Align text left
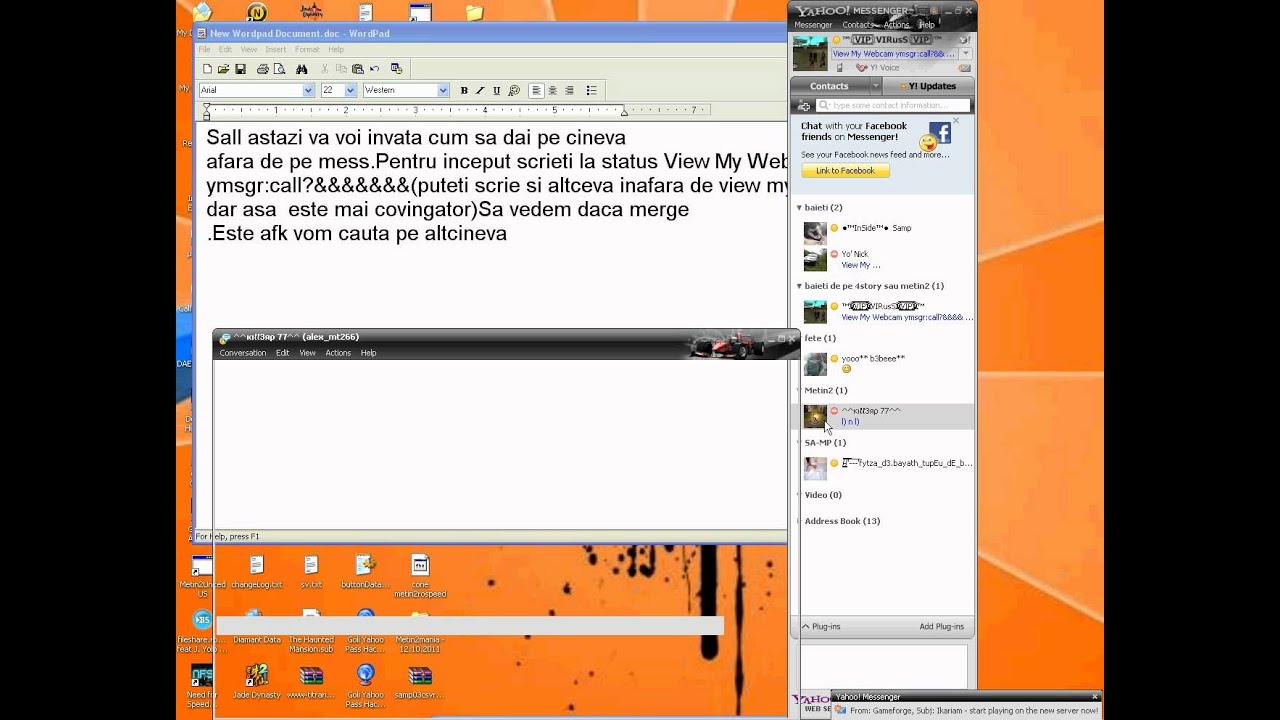The height and width of the screenshot is (720, 1280). tap(536, 90)
